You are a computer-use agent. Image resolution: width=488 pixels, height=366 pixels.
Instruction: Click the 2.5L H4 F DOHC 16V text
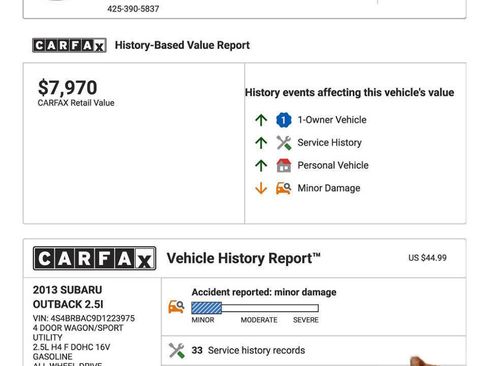click(71, 347)
